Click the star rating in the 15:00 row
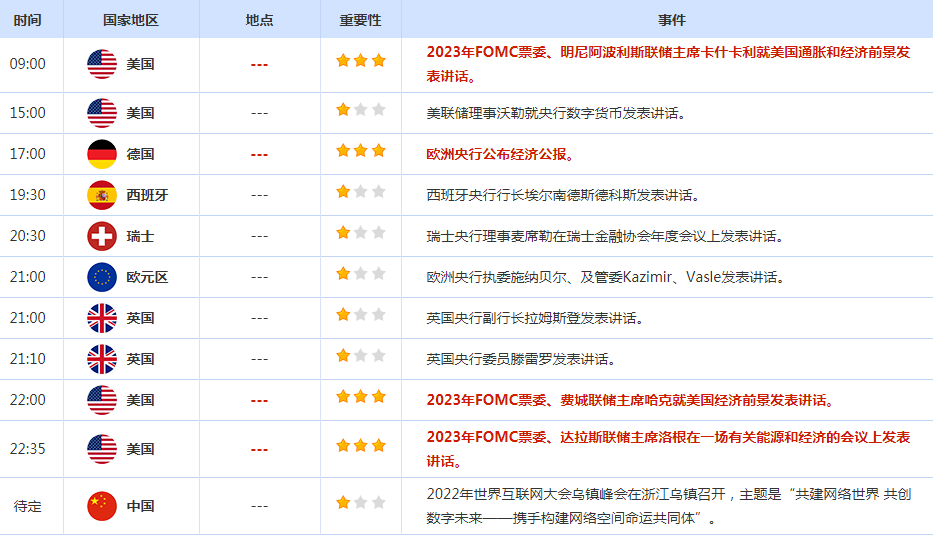Screen dimensions: 933x535 (361, 109)
